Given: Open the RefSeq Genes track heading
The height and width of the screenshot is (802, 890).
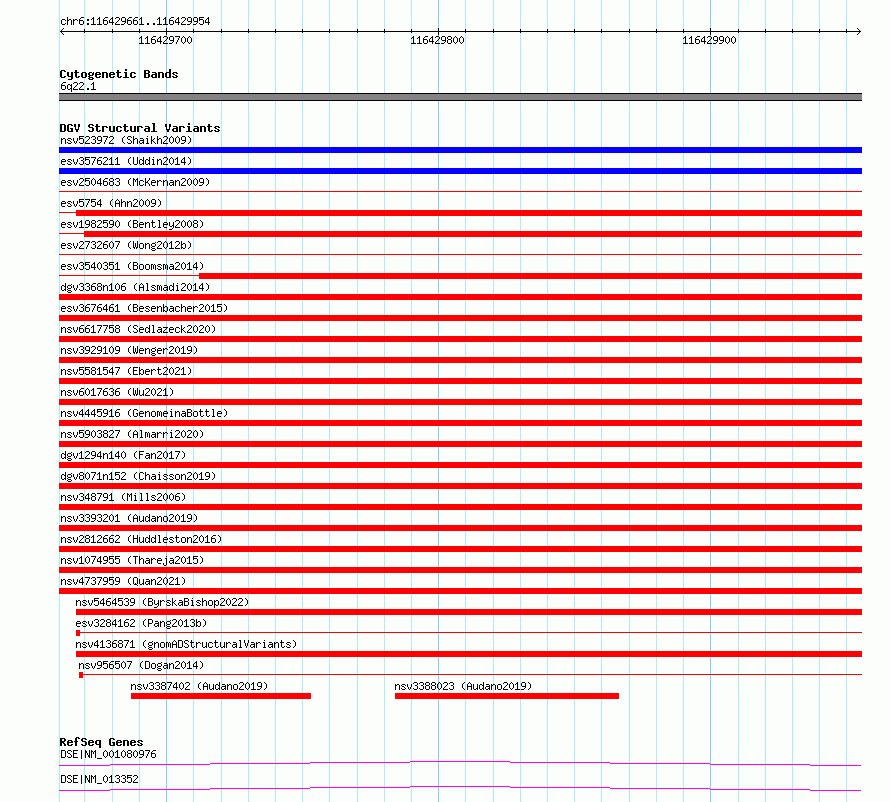Looking at the screenshot, I should (101, 742).
